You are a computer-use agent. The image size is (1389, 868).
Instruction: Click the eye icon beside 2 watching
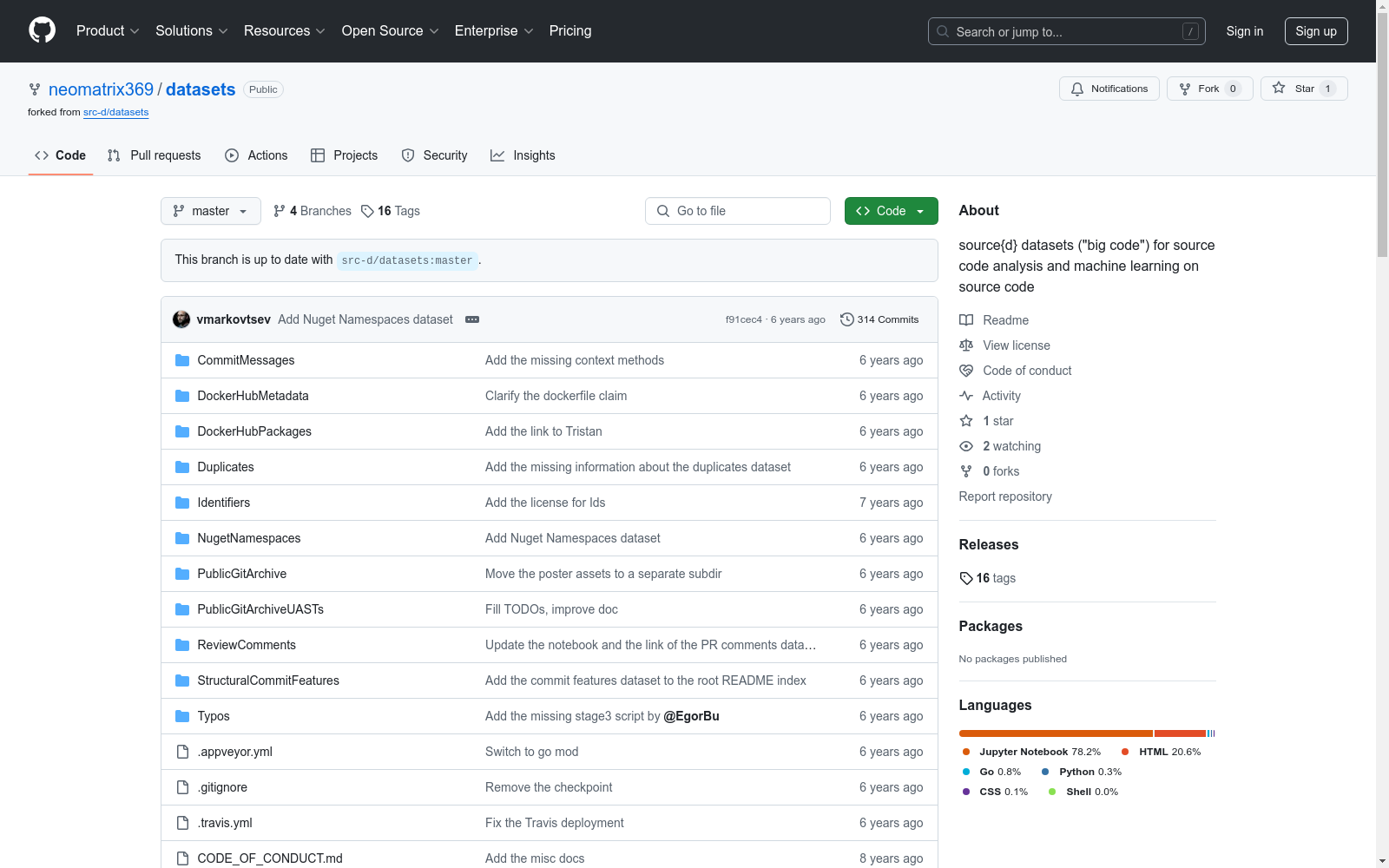(x=966, y=446)
